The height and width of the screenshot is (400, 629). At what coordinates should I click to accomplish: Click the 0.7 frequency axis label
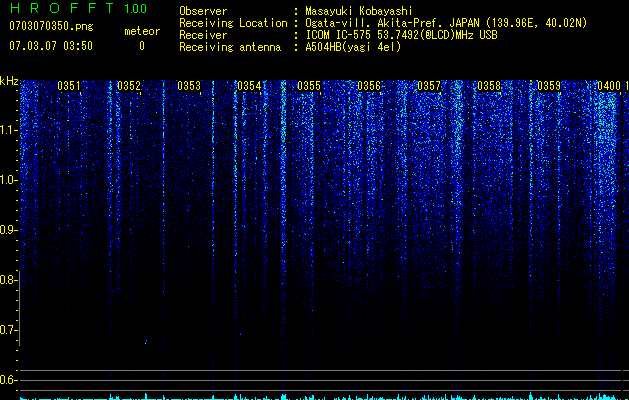(7, 330)
